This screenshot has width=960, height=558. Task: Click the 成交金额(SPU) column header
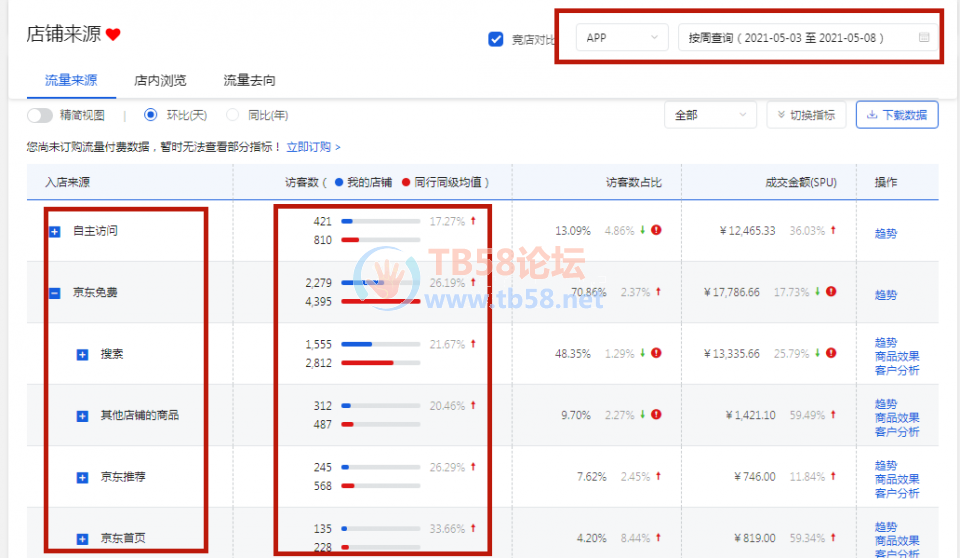click(x=801, y=182)
